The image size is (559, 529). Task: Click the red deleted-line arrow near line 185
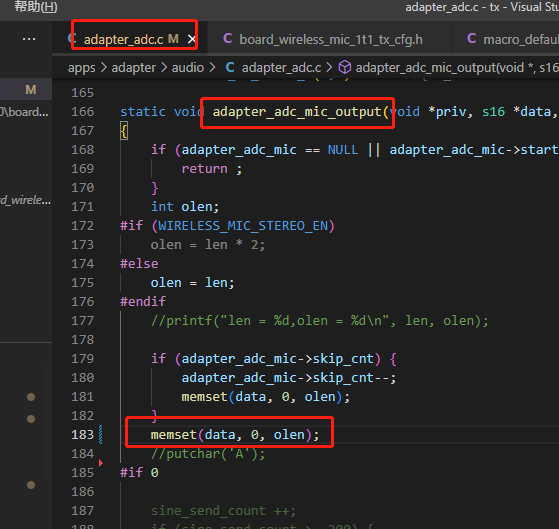[101, 463]
